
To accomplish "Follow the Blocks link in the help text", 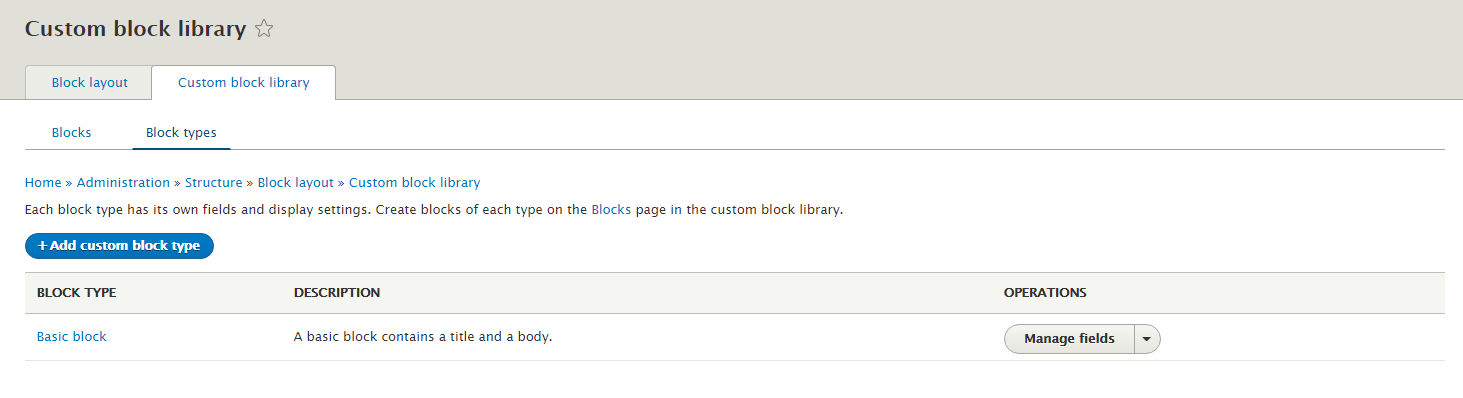I will 611,211.
